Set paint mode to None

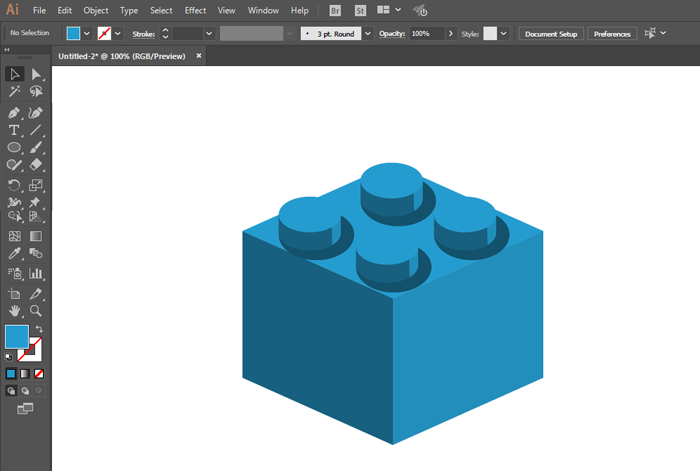click(39, 373)
